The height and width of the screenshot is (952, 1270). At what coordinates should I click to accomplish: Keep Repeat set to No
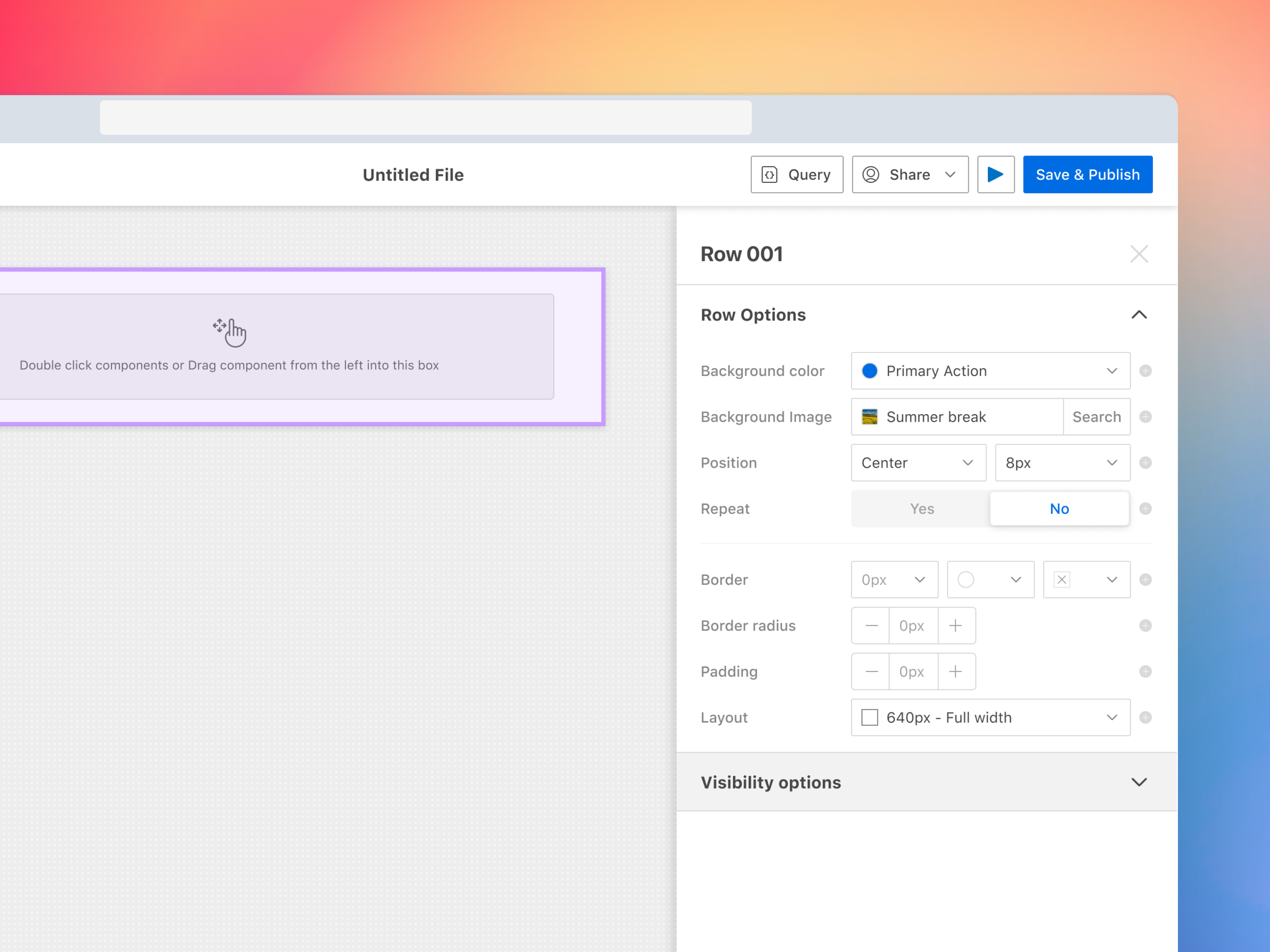(1059, 509)
